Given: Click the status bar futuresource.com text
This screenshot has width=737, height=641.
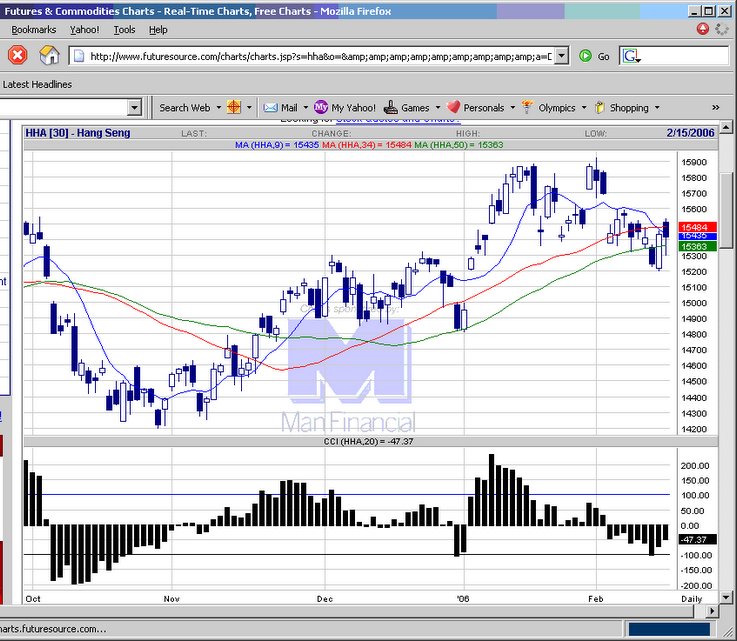Looking at the screenshot, I should 53,629.
